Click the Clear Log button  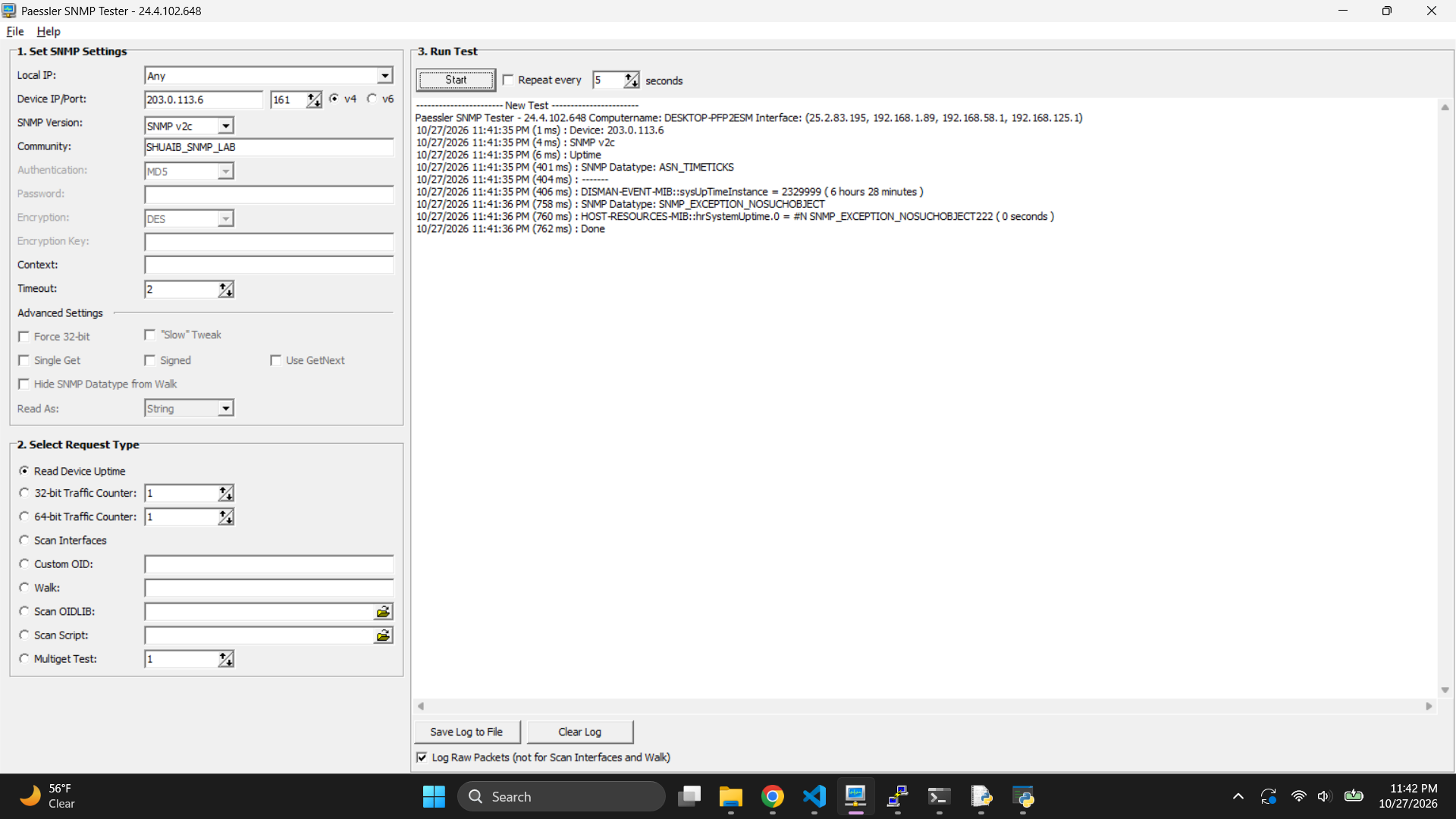pyautogui.click(x=580, y=732)
